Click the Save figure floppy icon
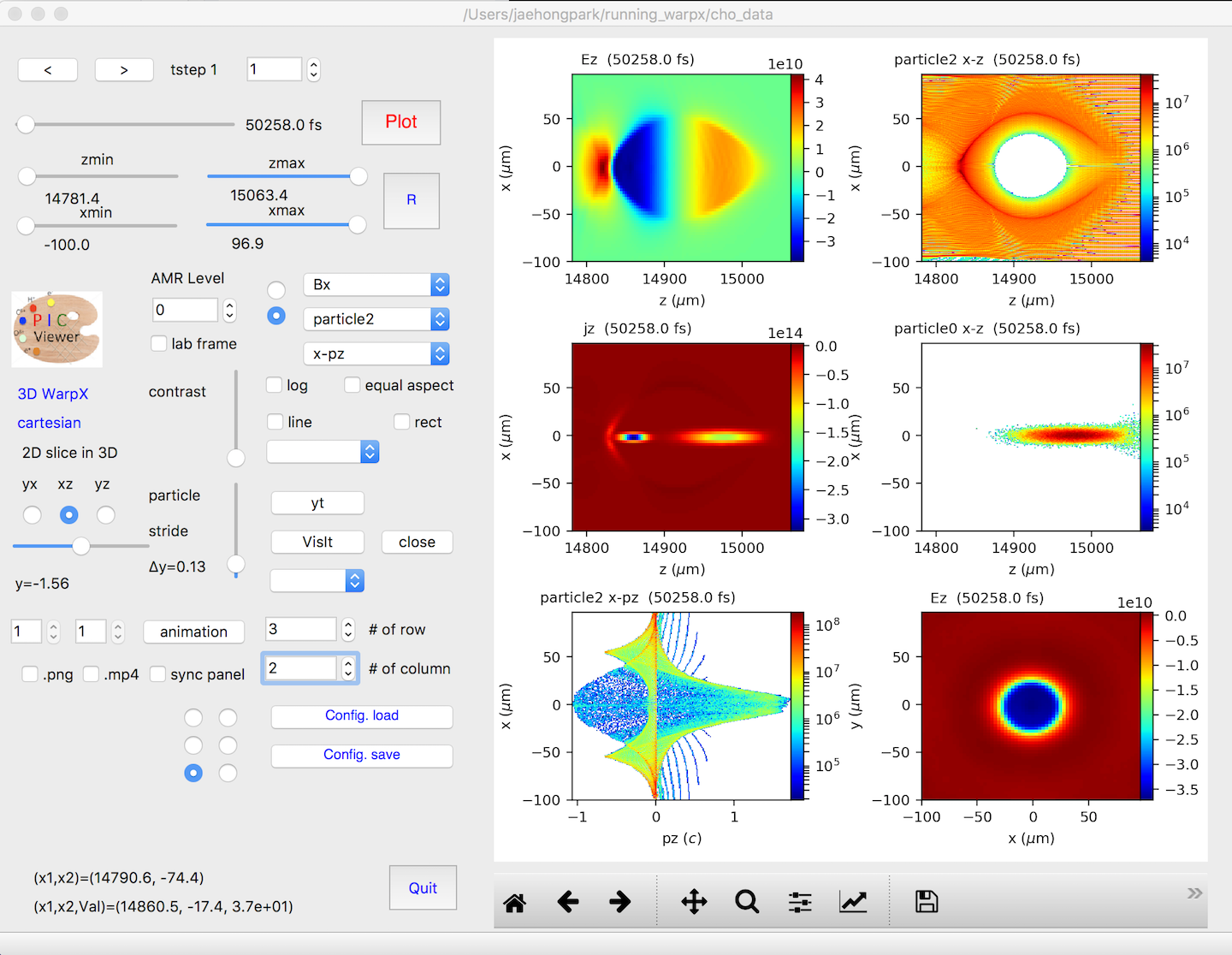Image resolution: width=1232 pixels, height=955 pixels. [x=927, y=902]
